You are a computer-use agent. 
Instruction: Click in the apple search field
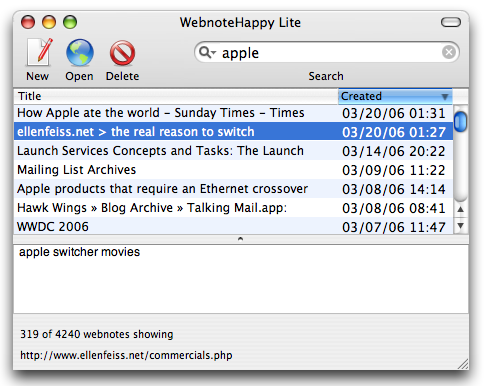(327, 52)
